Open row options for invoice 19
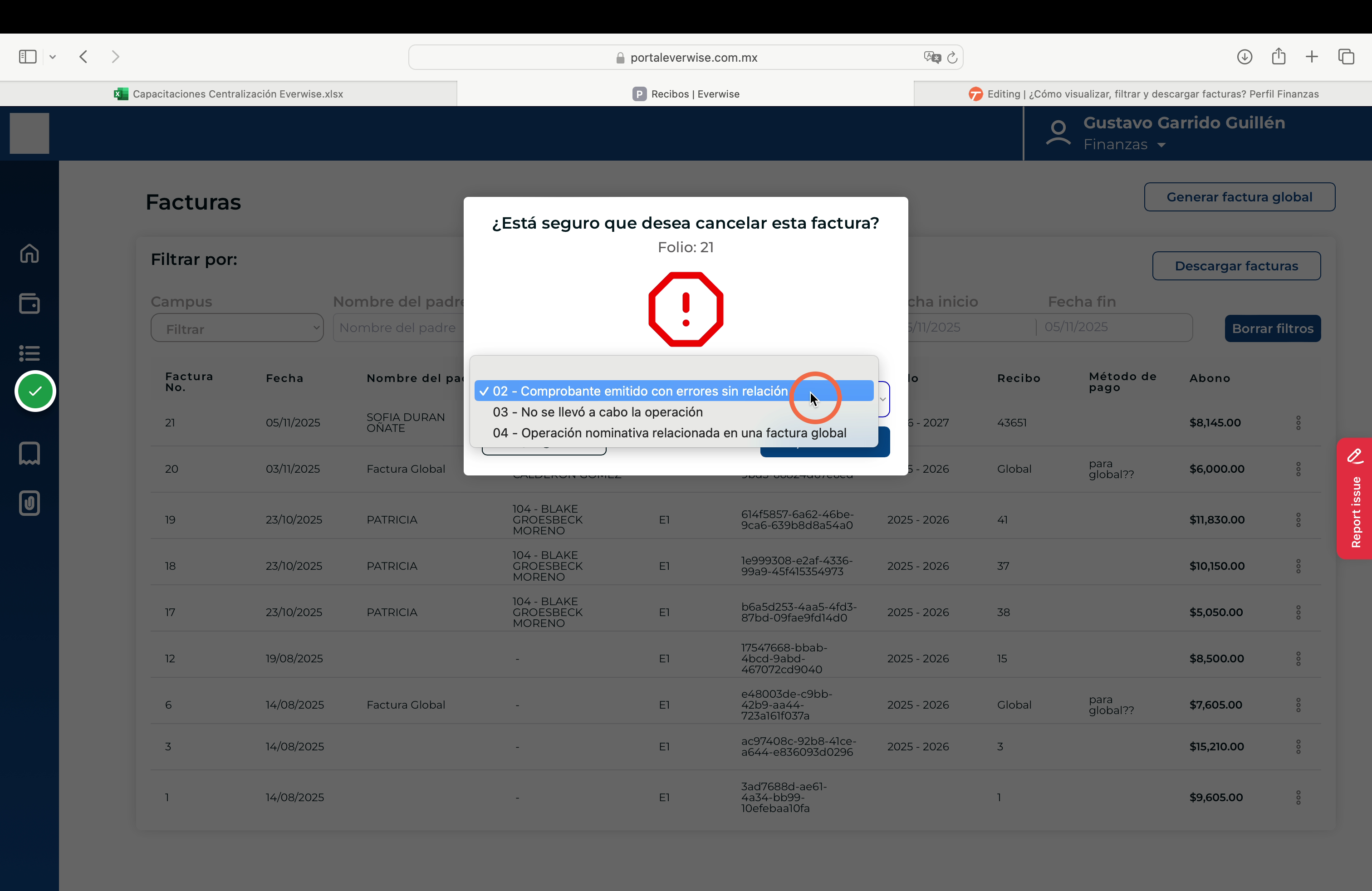The image size is (1372, 891). pos(1298,520)
